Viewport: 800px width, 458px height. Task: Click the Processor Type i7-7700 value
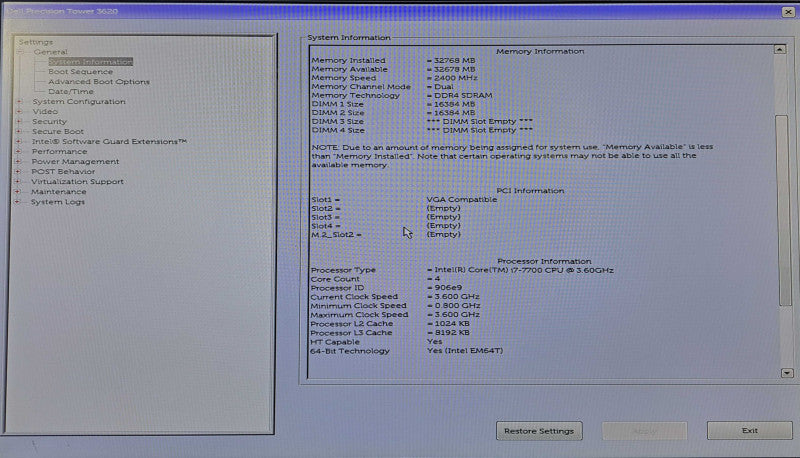[x=524, y=270]
